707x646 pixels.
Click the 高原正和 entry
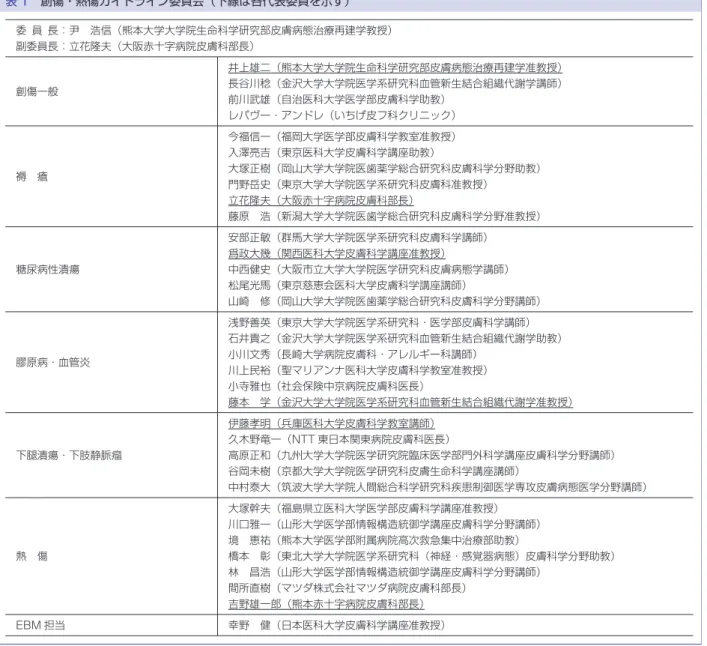(x=422, y=455)
